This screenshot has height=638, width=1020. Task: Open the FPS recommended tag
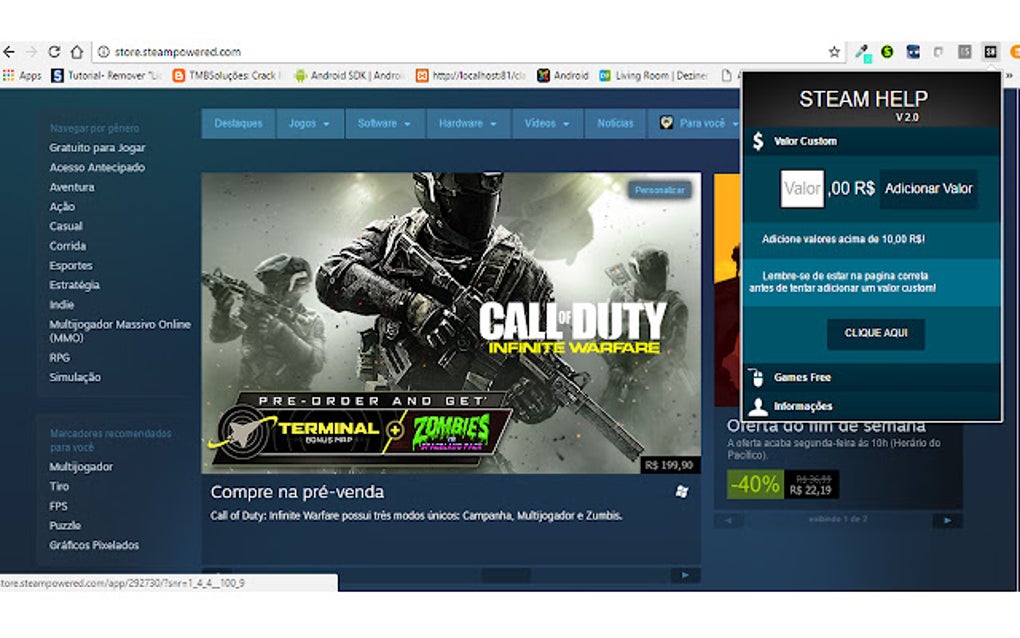tap(58, 506)
